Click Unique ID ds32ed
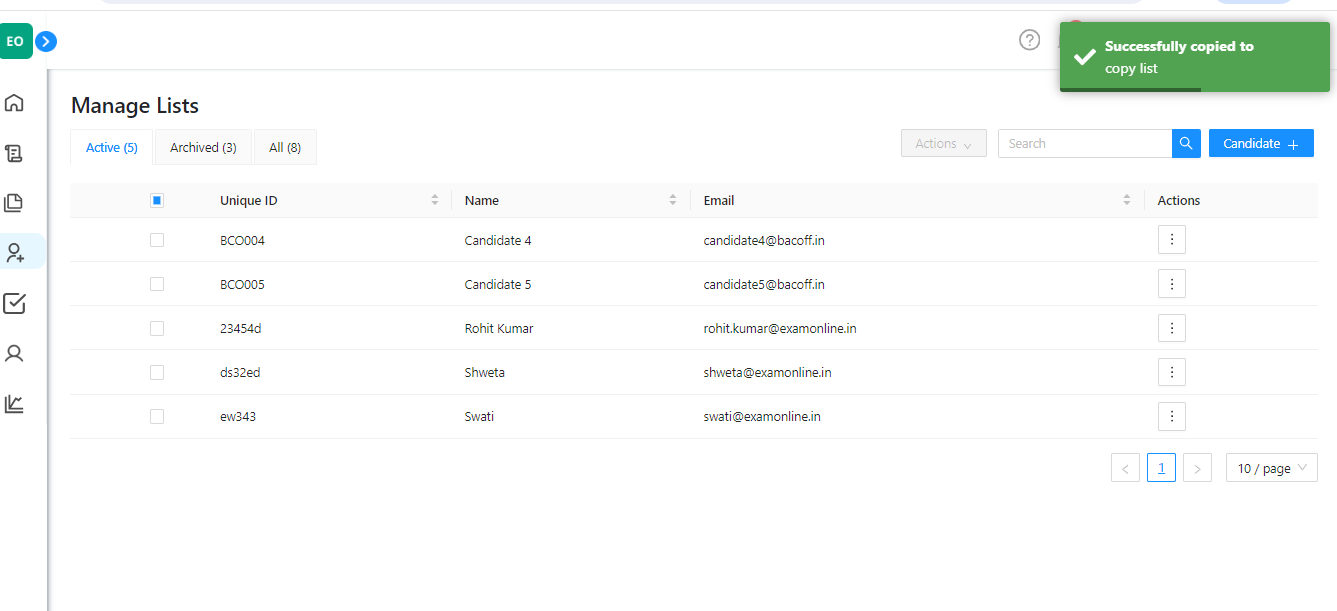1337x611 pixels. [x=240, y=372]
